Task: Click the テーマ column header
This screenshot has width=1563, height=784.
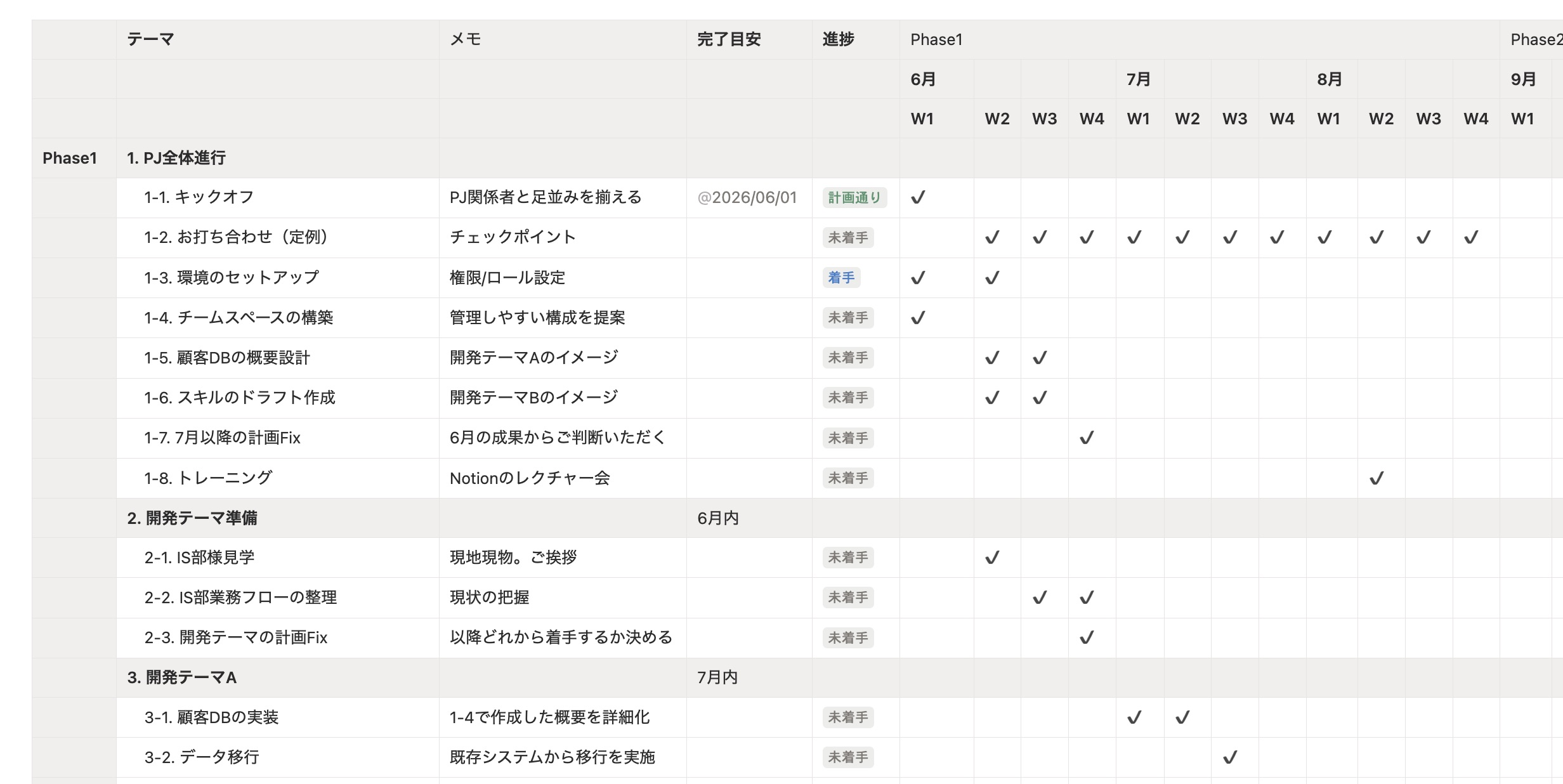Action: [x=277, y=39]
